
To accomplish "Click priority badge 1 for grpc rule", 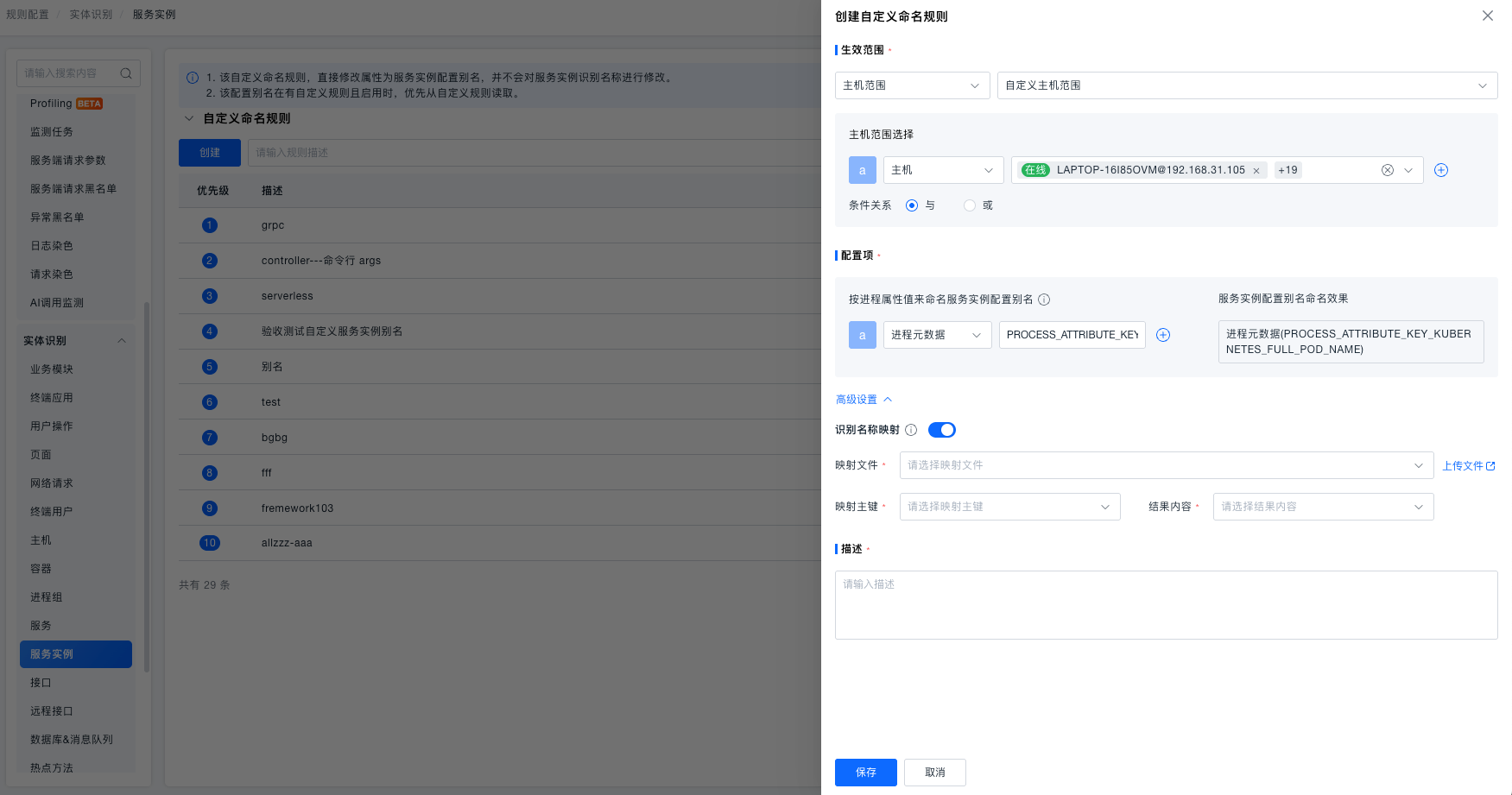I will click(x=209, y=225).
